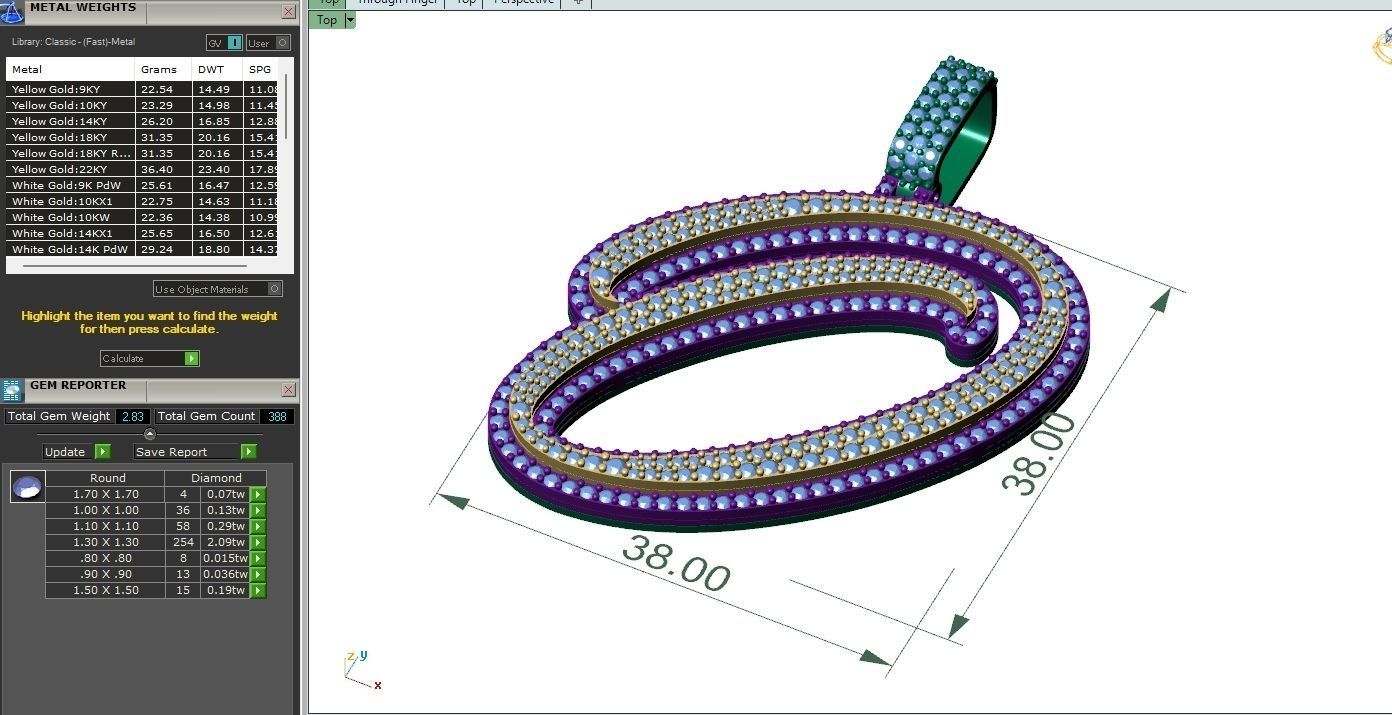Toggle Use Object Materials option
Image resolution: width=1392 pixels, height=715 pixels.
pyautogui.click(x=218, y=289)
